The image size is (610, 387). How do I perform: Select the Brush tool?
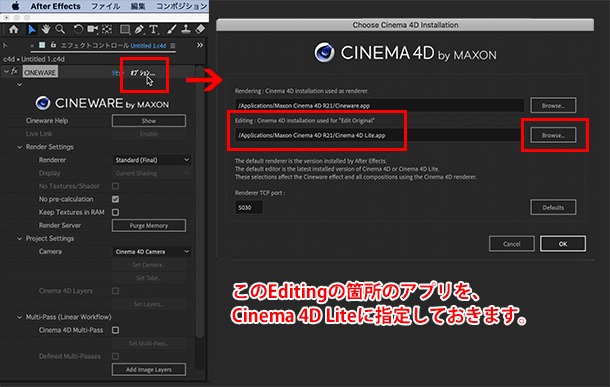172,30
